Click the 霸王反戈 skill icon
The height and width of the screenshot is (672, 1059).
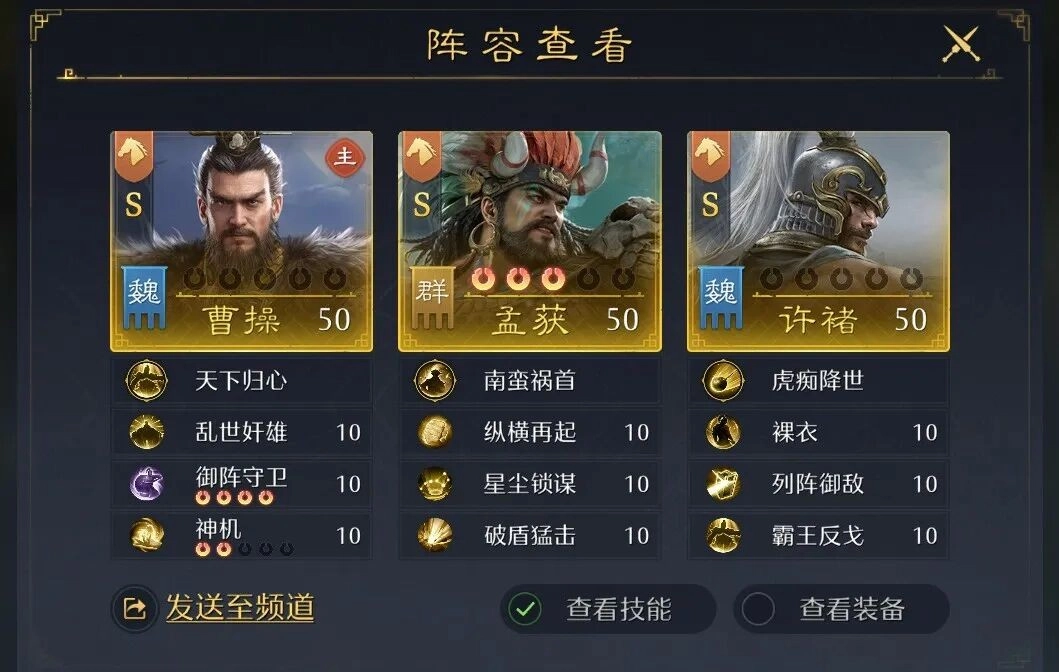(723, 536)
